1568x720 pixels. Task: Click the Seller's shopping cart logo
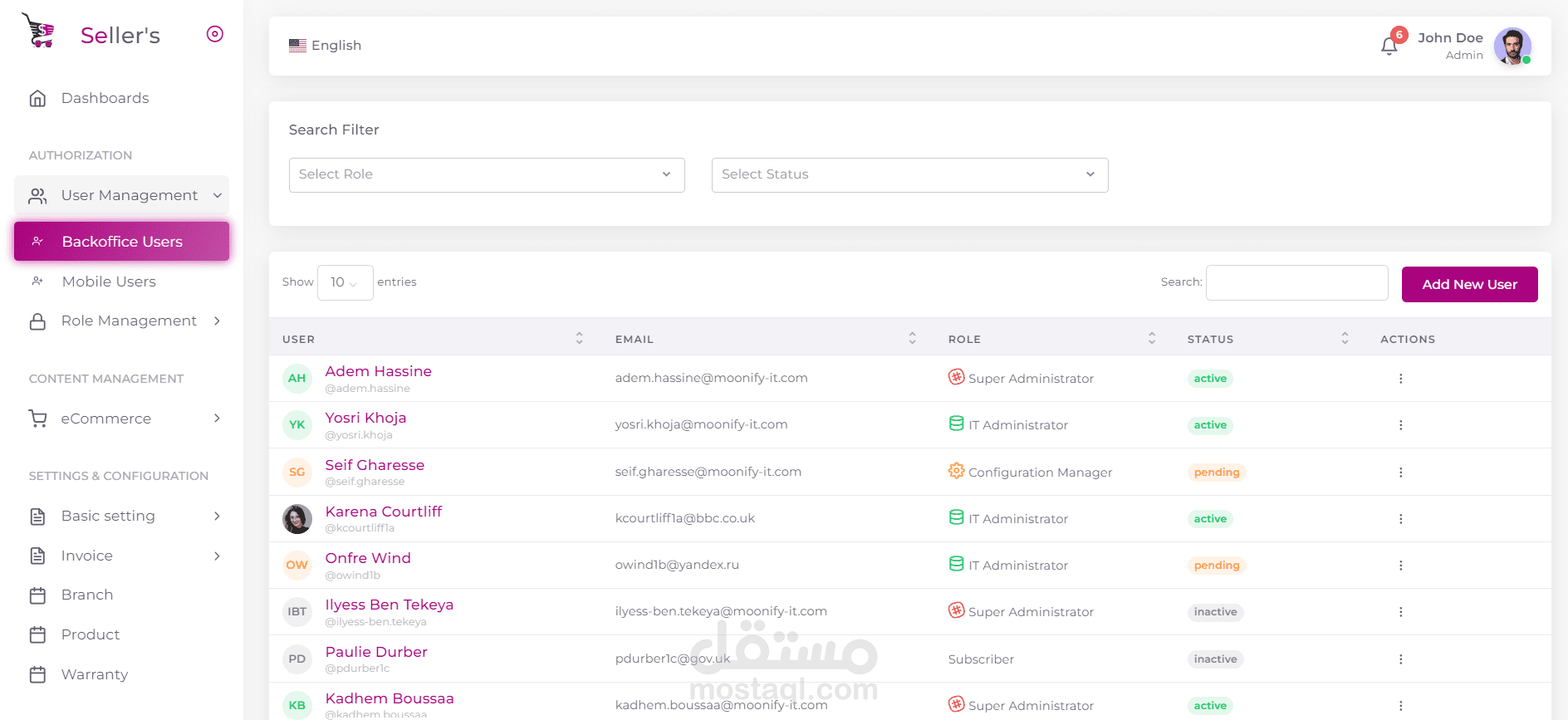point(38,31)
